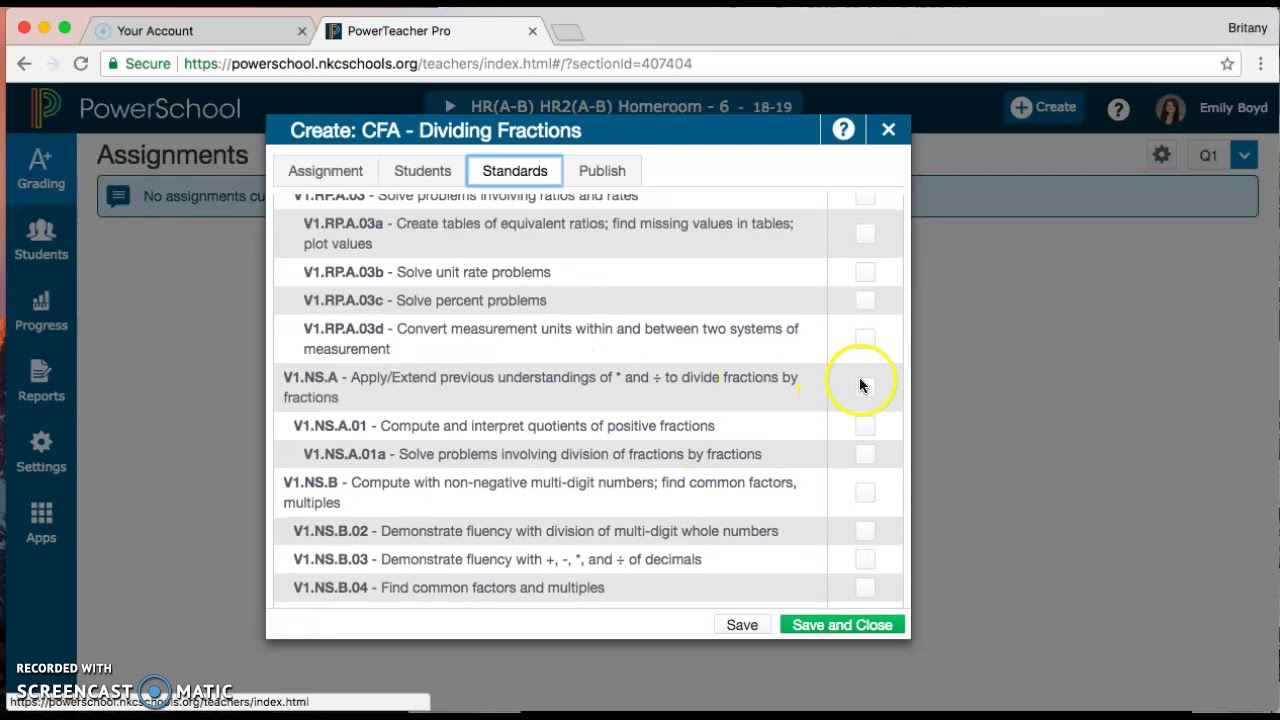Open the Grading section in sidebar

coord(41,170)
